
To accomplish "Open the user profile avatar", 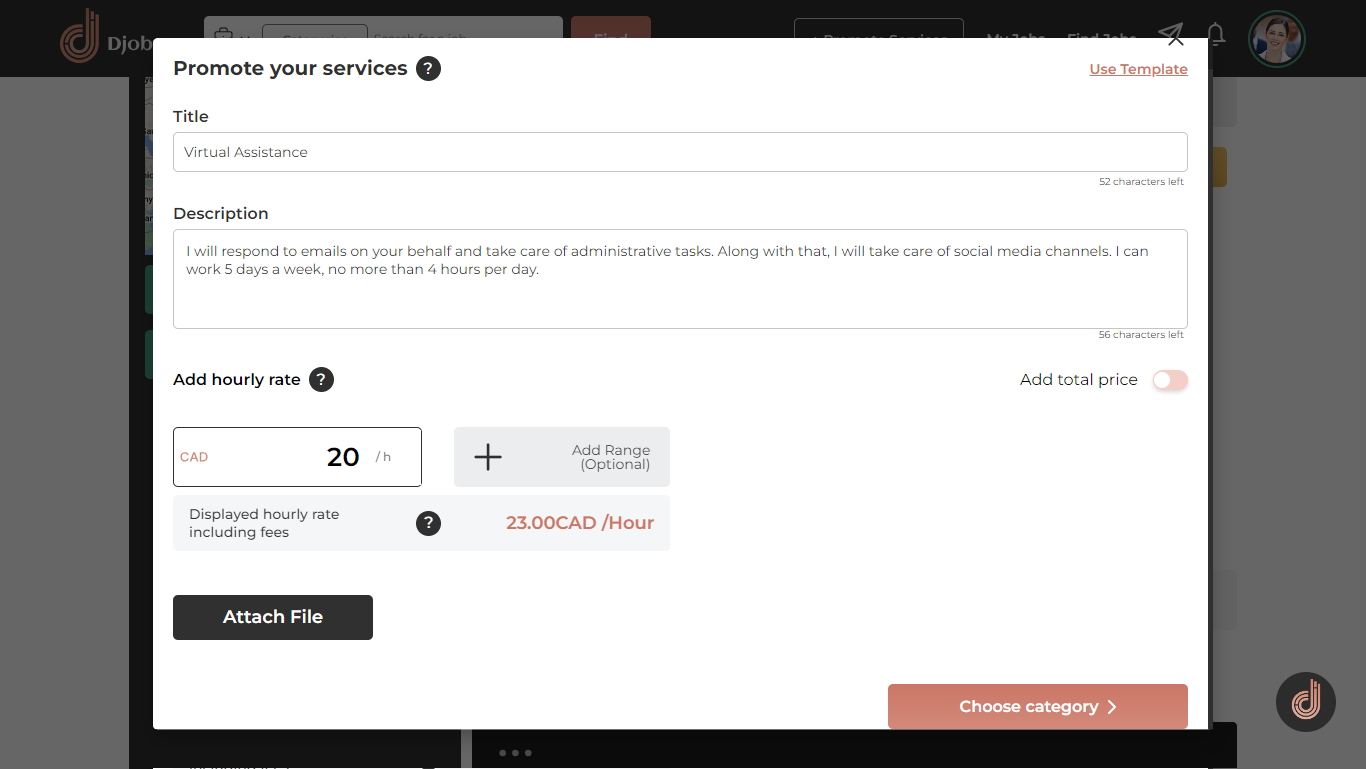I will [1276, 39].
